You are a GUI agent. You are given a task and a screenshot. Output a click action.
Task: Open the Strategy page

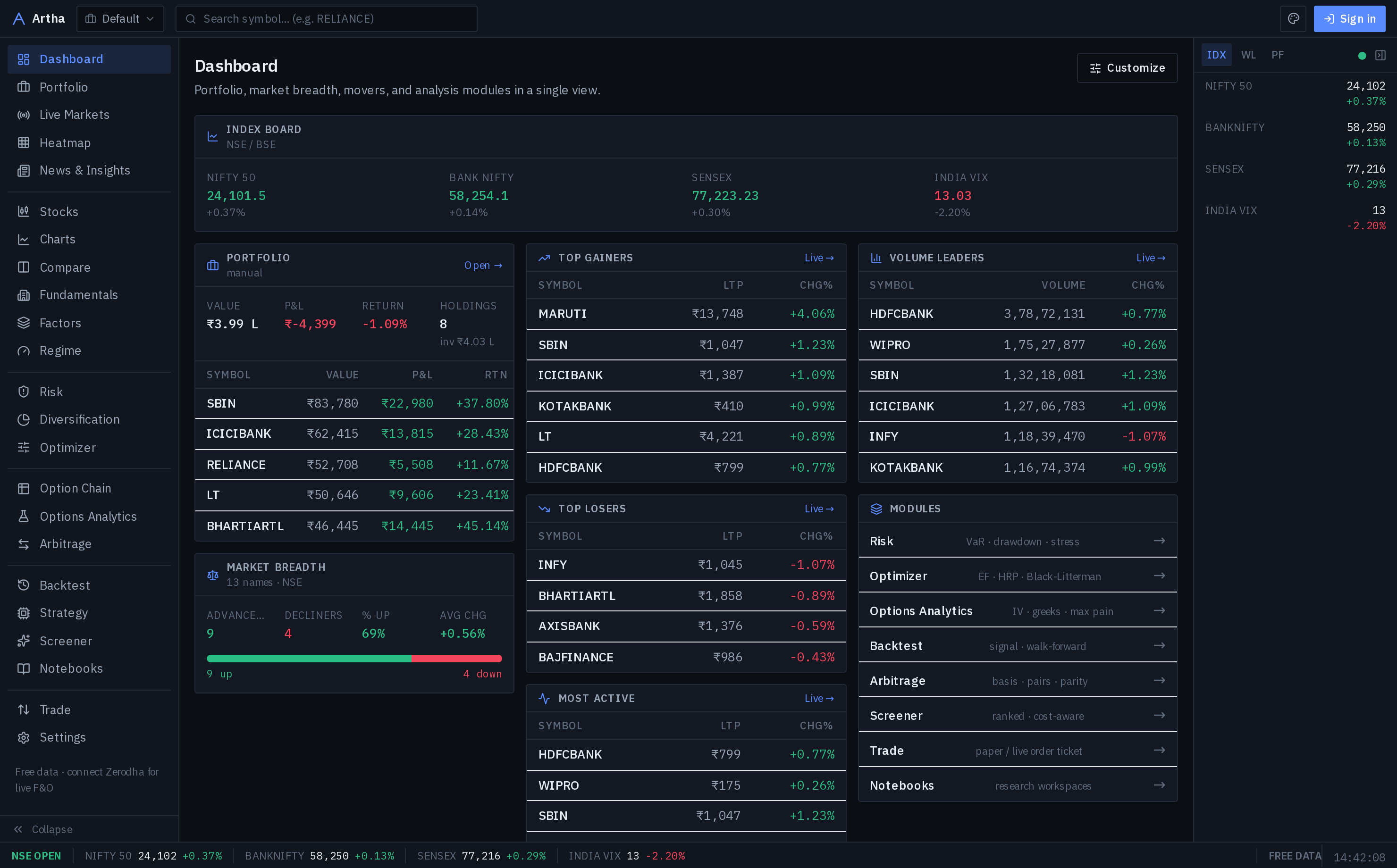click(x=89, y=613)
